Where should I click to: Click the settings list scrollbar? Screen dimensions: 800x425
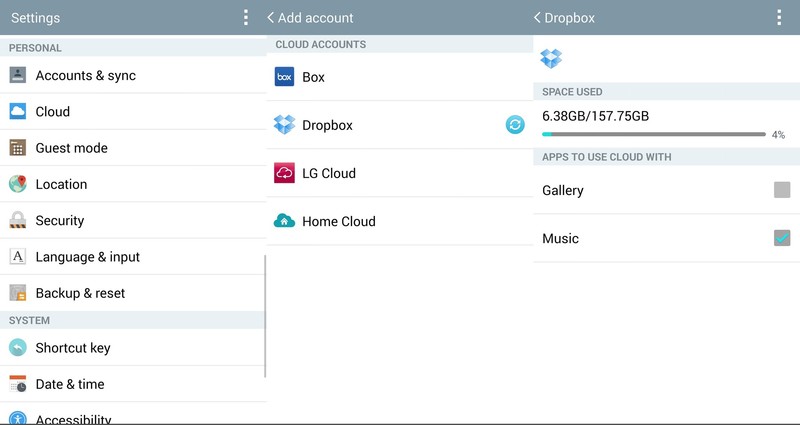point(265,315)
